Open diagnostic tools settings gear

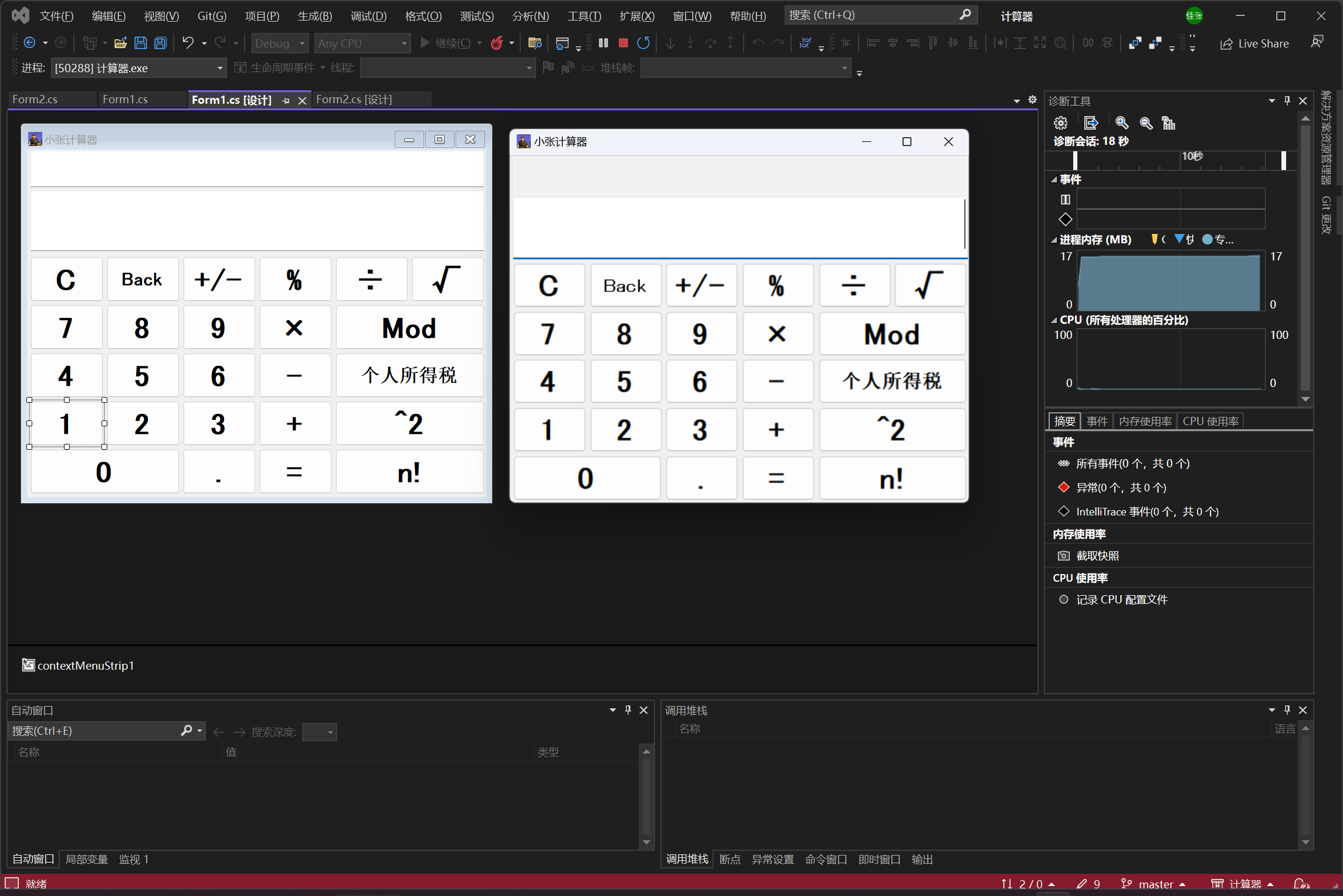pos(1060,123)
